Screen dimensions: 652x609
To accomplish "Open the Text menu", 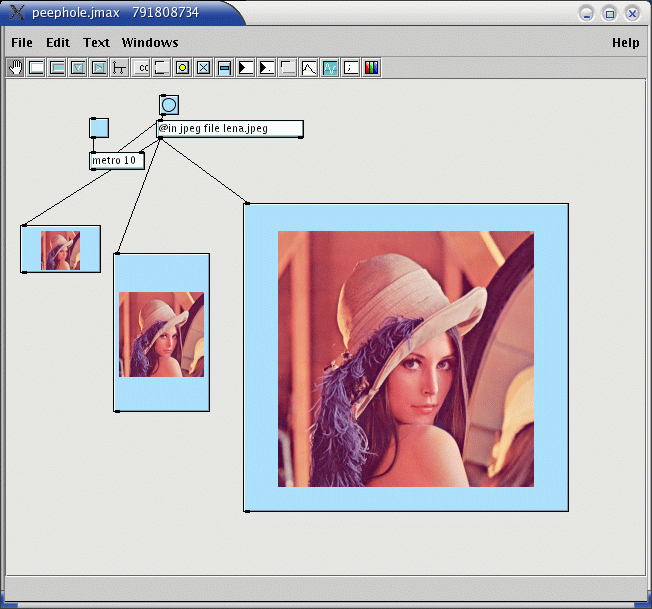I will coord(96,42).
